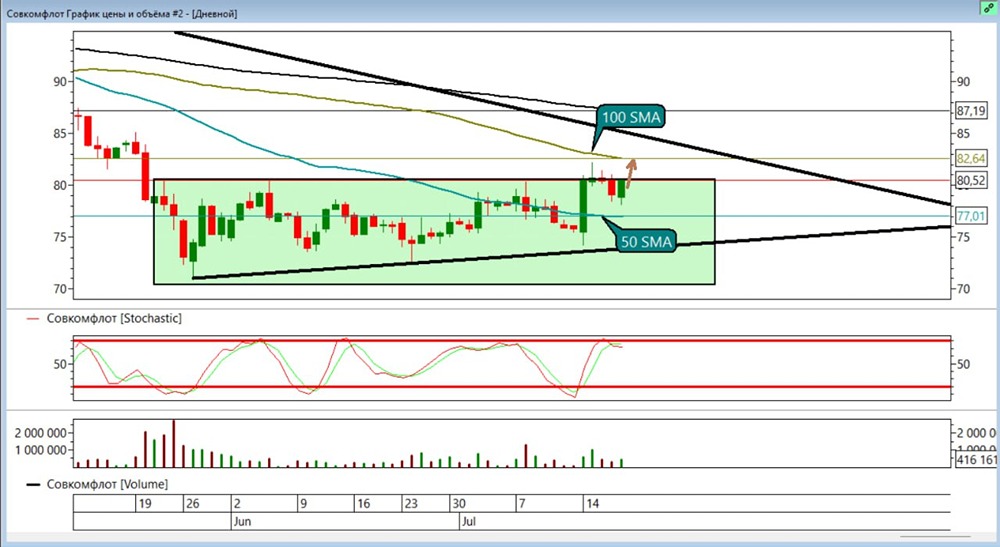Click the 70 label on the left price axis
1000x547 pixels.
[x=61, y=289]
